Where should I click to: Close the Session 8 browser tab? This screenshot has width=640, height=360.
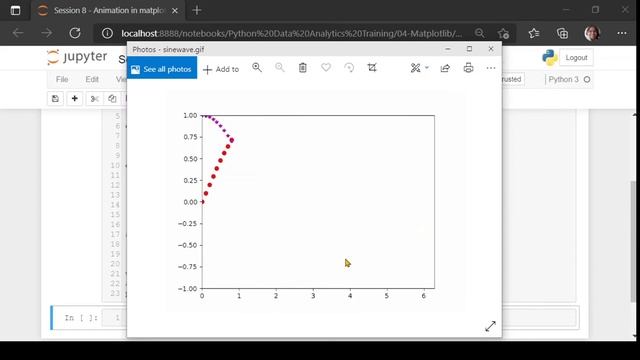(175, 11)
